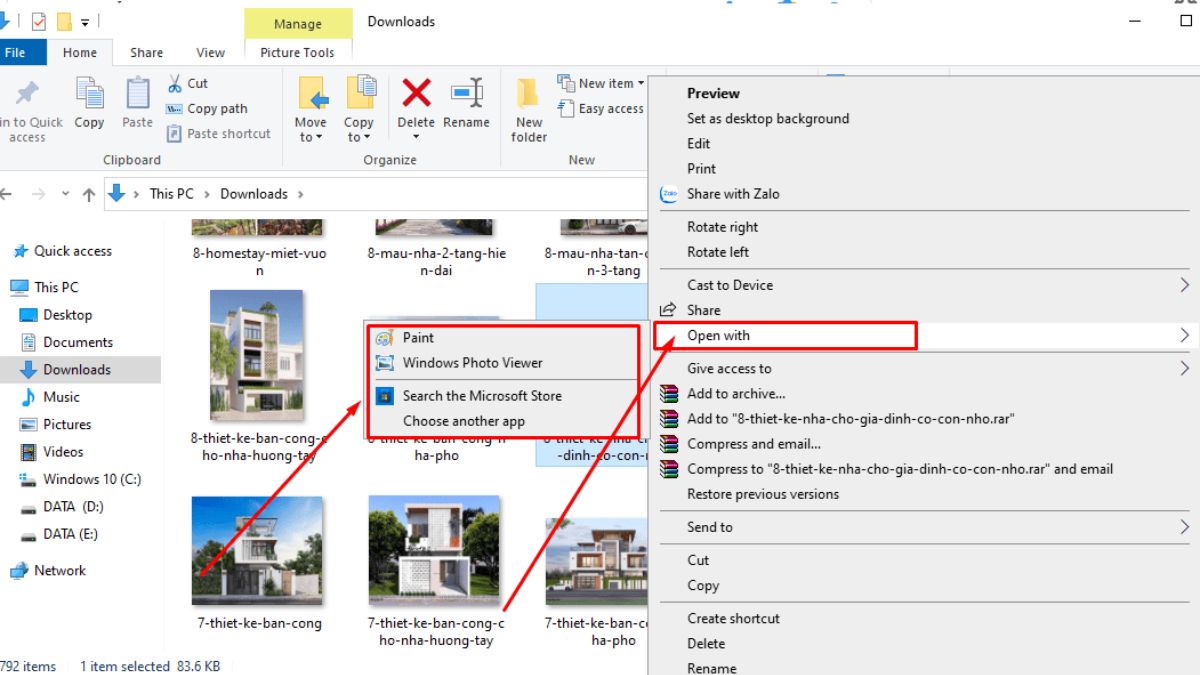Open Desktop in the navigation pane
This screenshot has height=675, width=1200.
point(67,315)
